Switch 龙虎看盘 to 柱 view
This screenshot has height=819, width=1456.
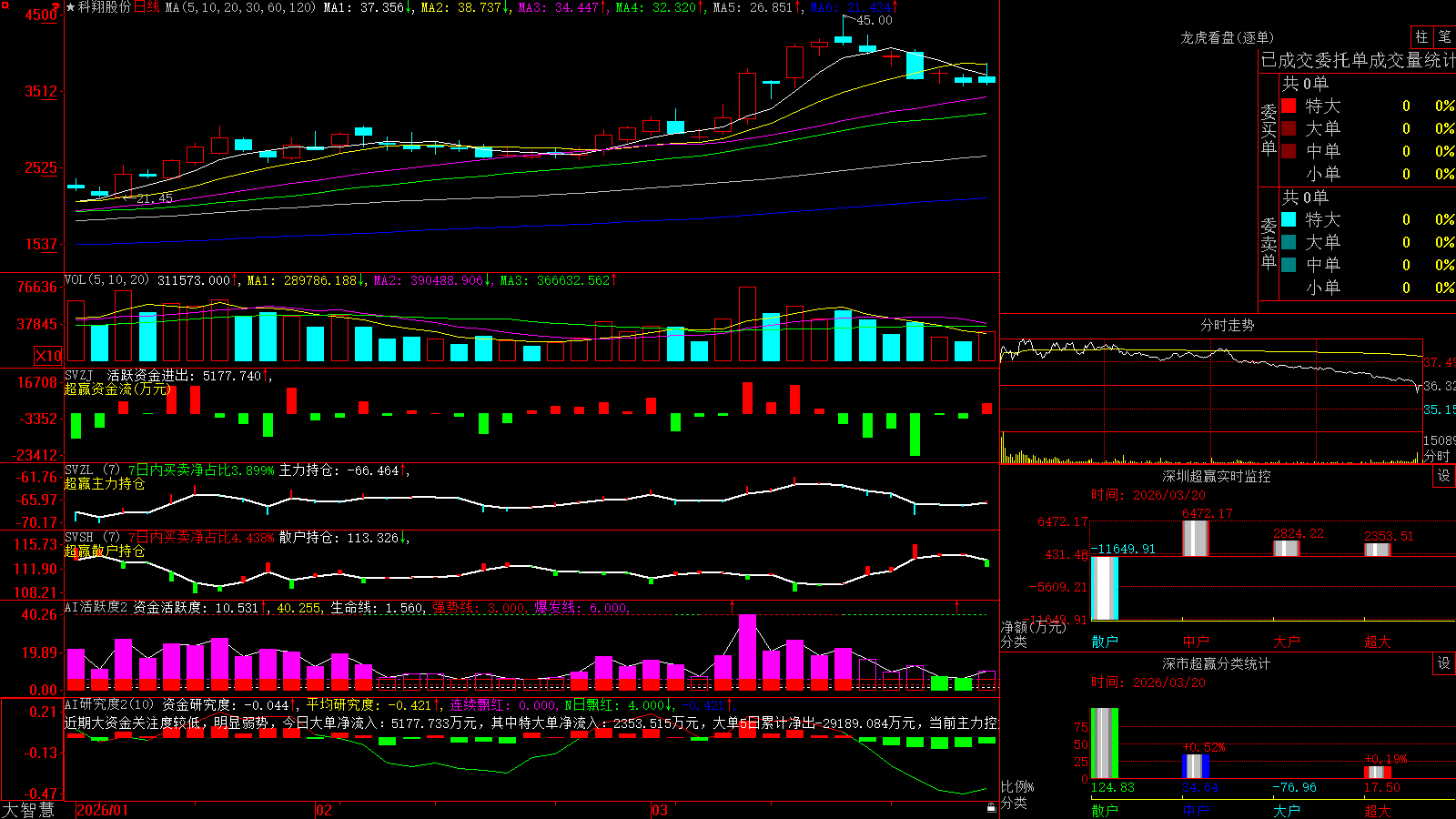point(1421,36)
